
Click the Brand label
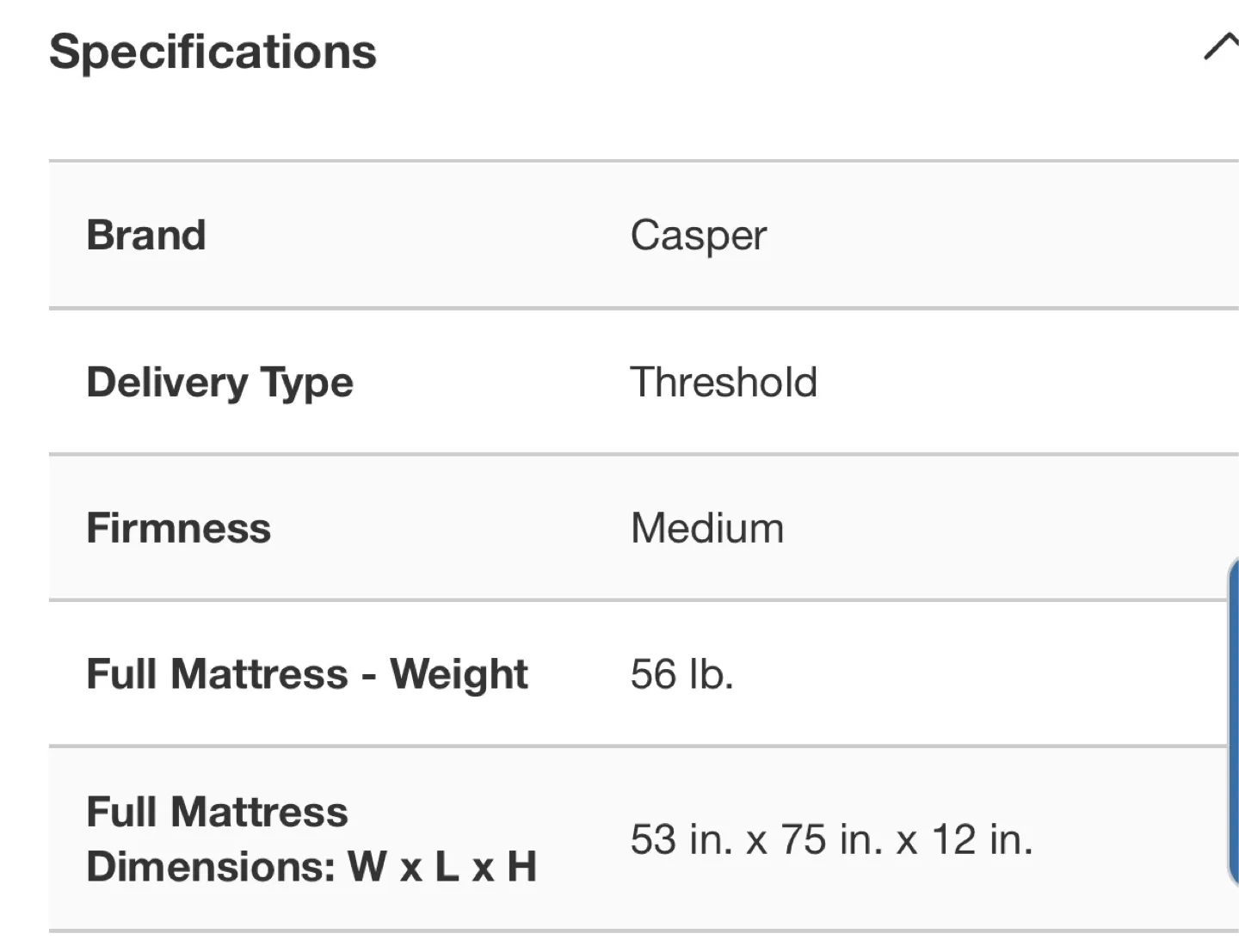(x=145, y=235)
